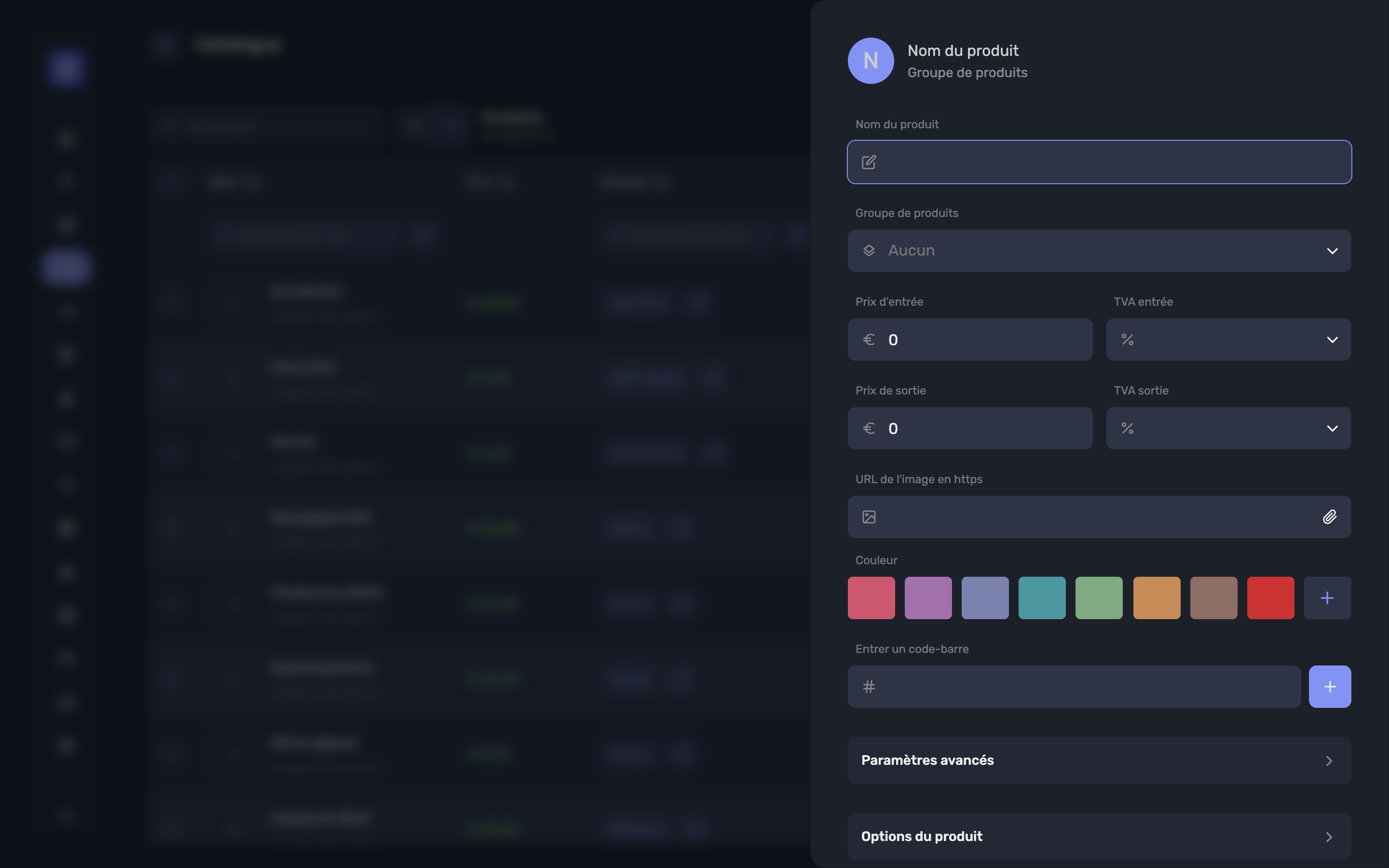Focus the code-barre input field
This screenshot has width=1389, height=868.
[1074, 687]
